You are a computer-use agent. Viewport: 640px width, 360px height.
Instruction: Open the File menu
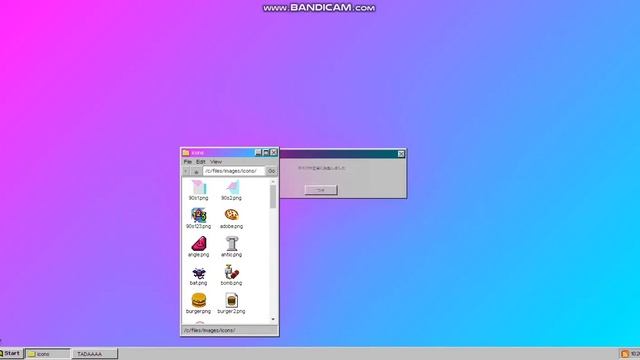tap(188, 162)
